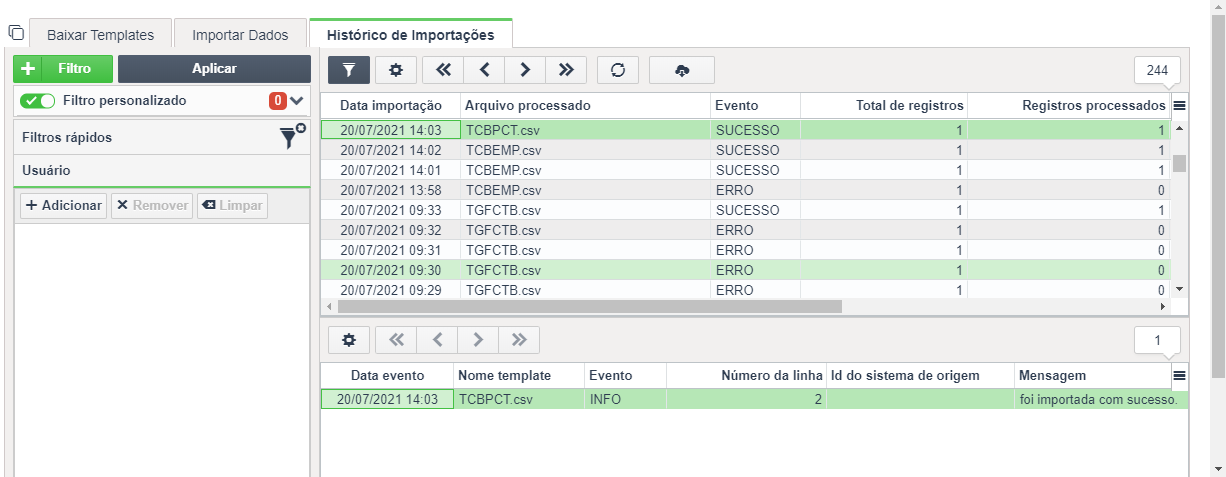Go to previous page in lower grid
This screenshot has height=477, width=1226.
coord(437,340)
